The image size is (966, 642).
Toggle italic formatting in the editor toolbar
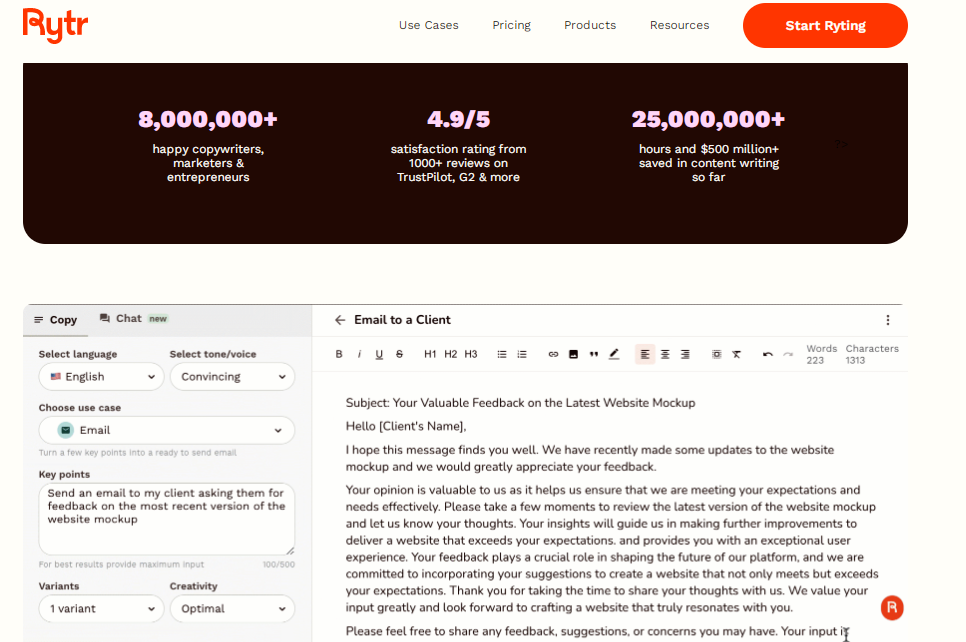coord(359,354)
